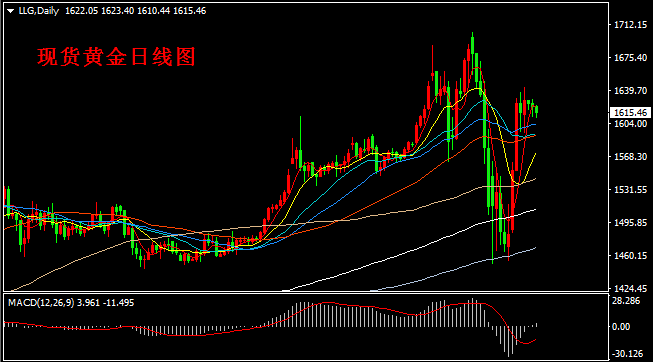
Task: Click the MACD value 3.961
Action: pyautogui.click(x=88, y=303)
